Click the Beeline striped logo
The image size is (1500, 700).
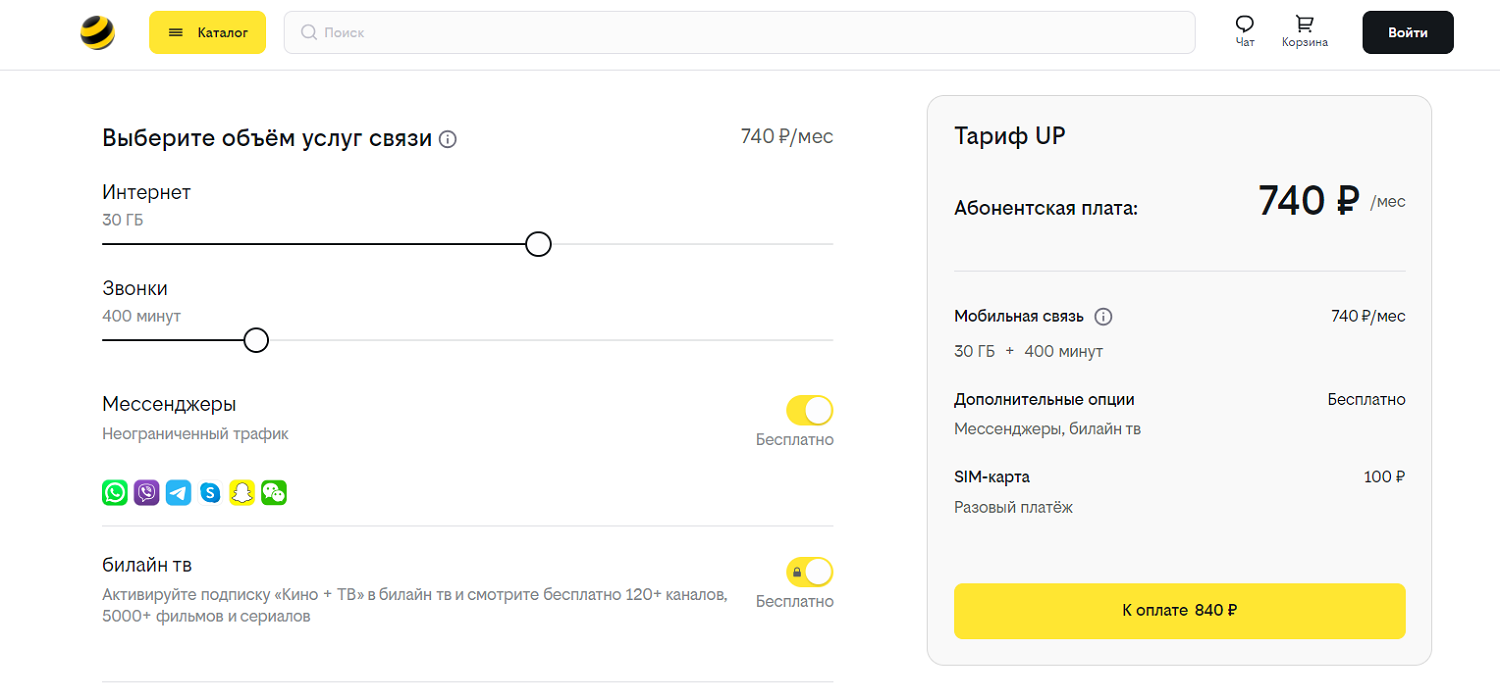[x=98, y=33]
